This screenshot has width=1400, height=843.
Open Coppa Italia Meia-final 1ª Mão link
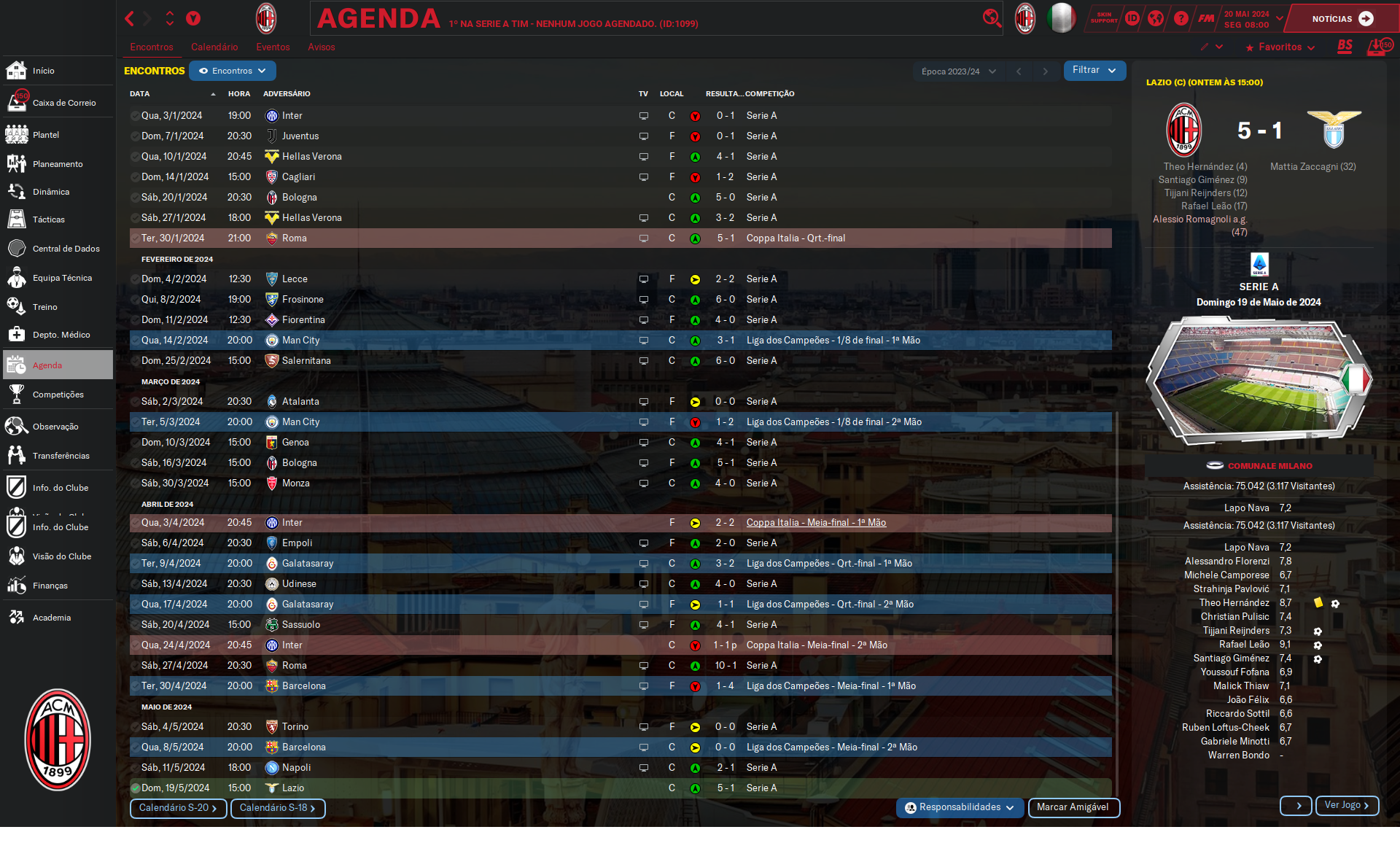(816, 522)
